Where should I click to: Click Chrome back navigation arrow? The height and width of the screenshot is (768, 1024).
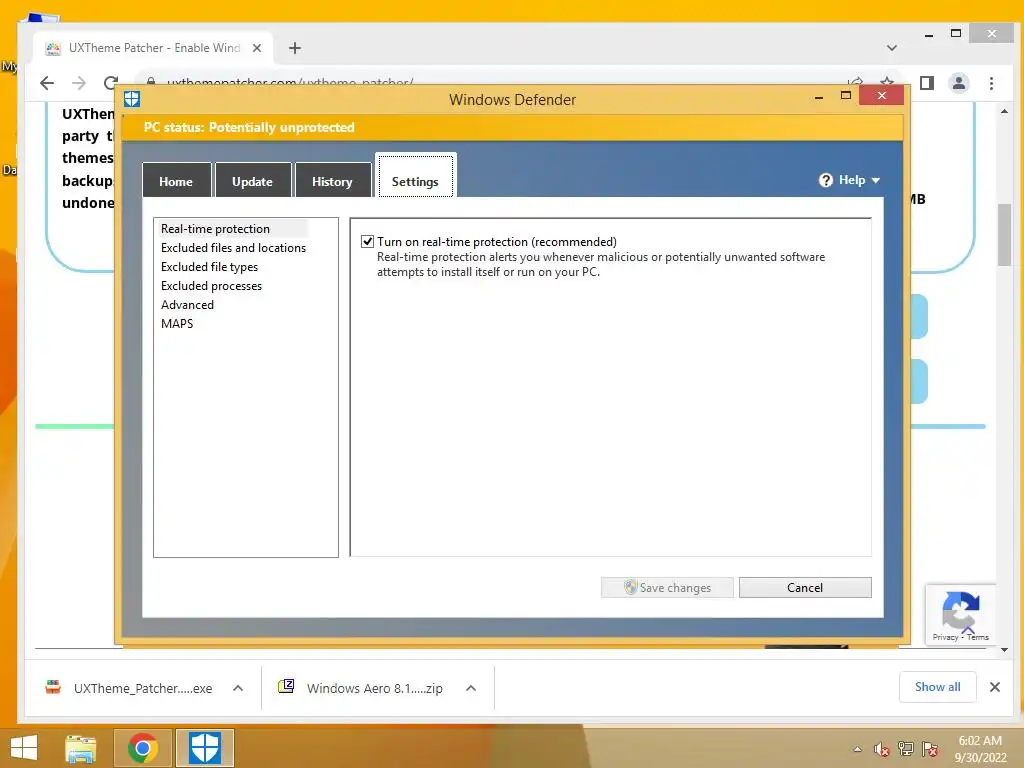[47, 83]
